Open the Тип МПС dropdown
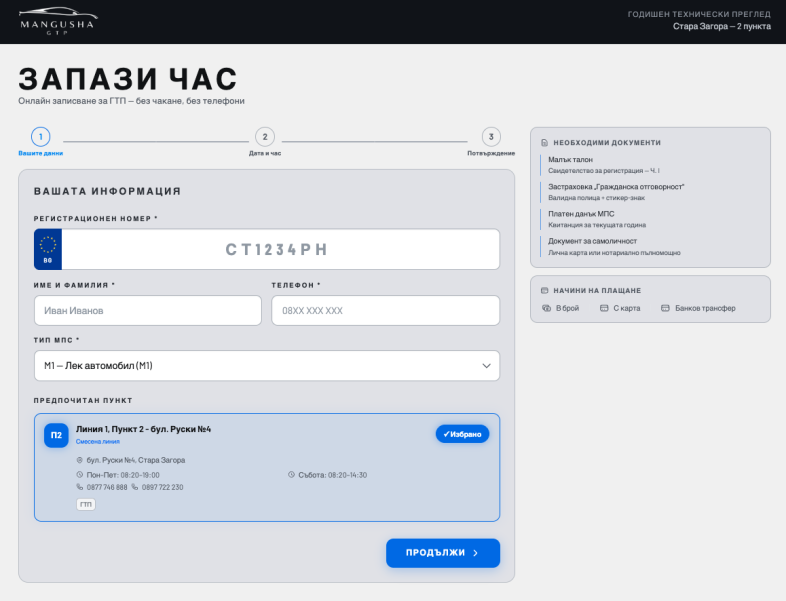 point(267,365)
